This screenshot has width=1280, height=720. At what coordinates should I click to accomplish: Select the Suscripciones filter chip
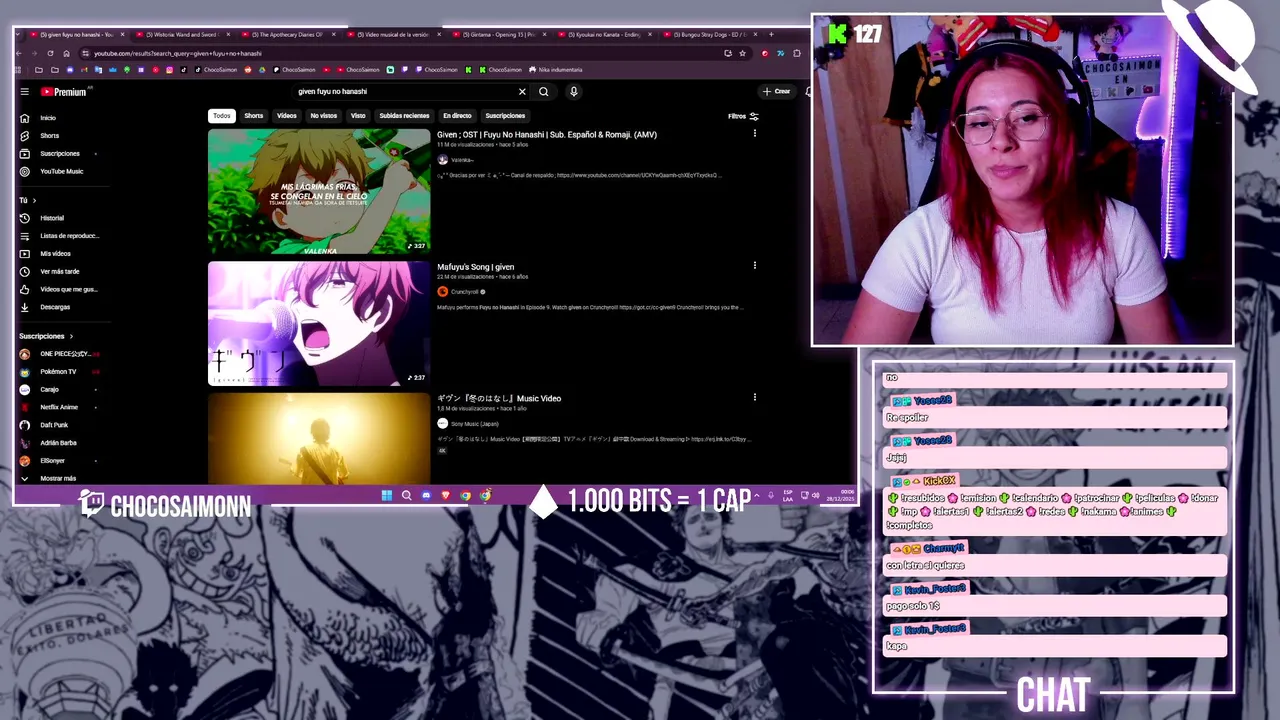click(x=505, y=116)
